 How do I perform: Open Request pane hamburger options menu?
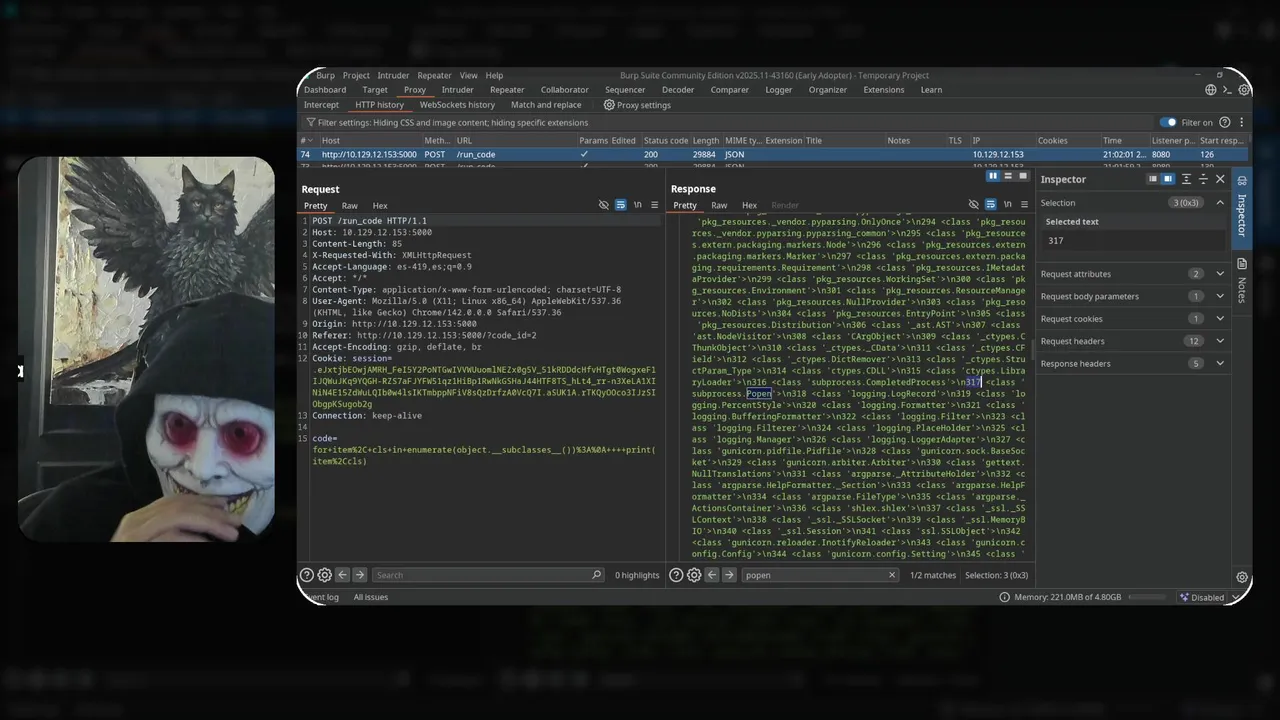[x=654, y=205]
